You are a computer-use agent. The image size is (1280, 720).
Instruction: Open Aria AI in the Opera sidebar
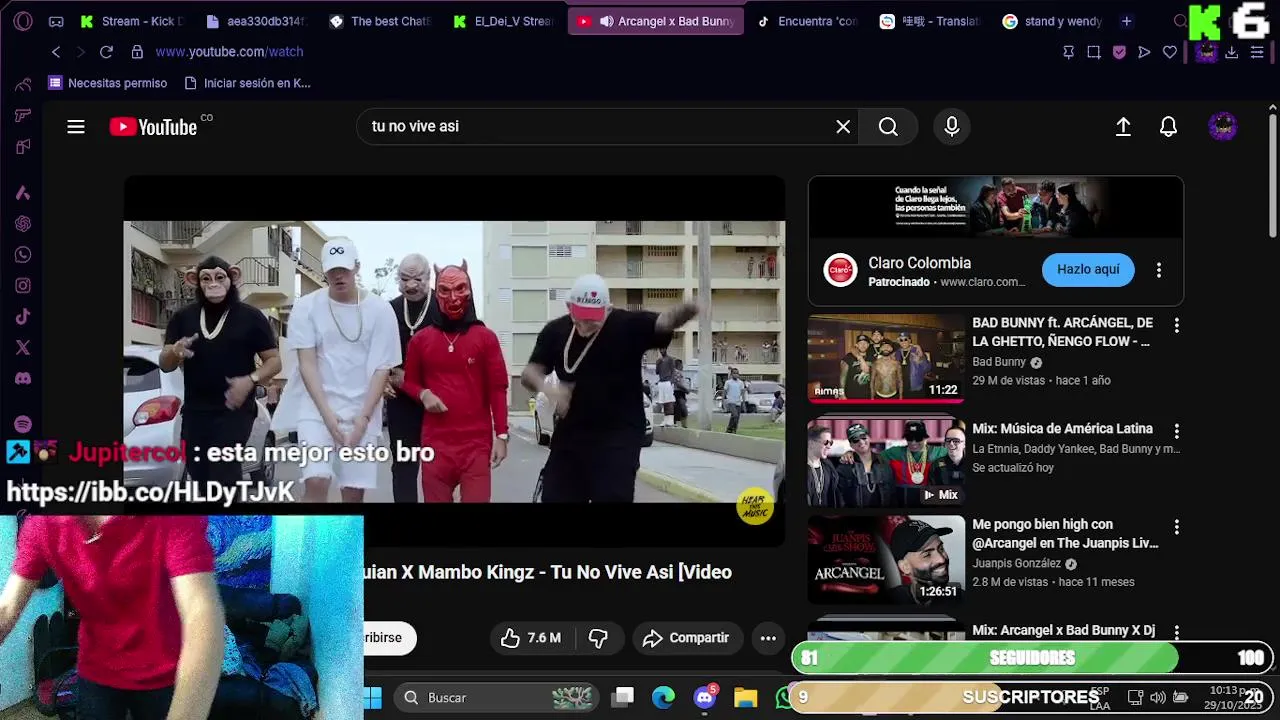coord(23,193)
